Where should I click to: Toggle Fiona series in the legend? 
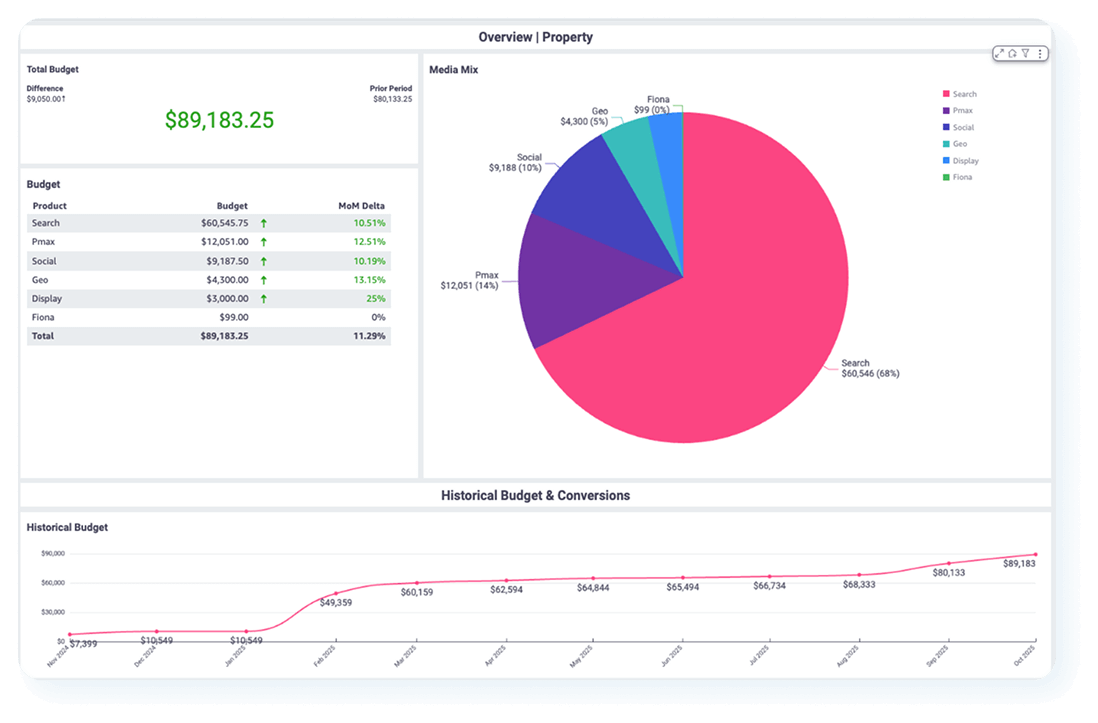click(962, 177)
